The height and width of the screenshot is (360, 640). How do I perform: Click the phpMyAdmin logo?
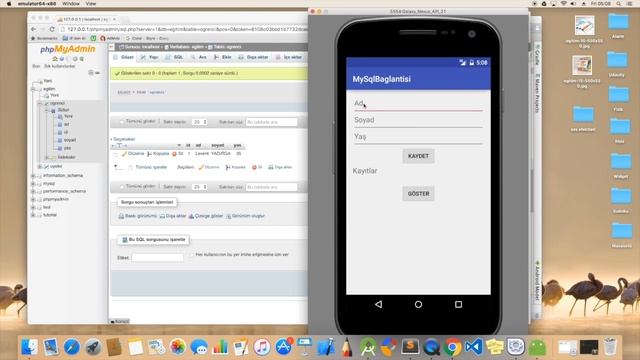coord(68,49)
